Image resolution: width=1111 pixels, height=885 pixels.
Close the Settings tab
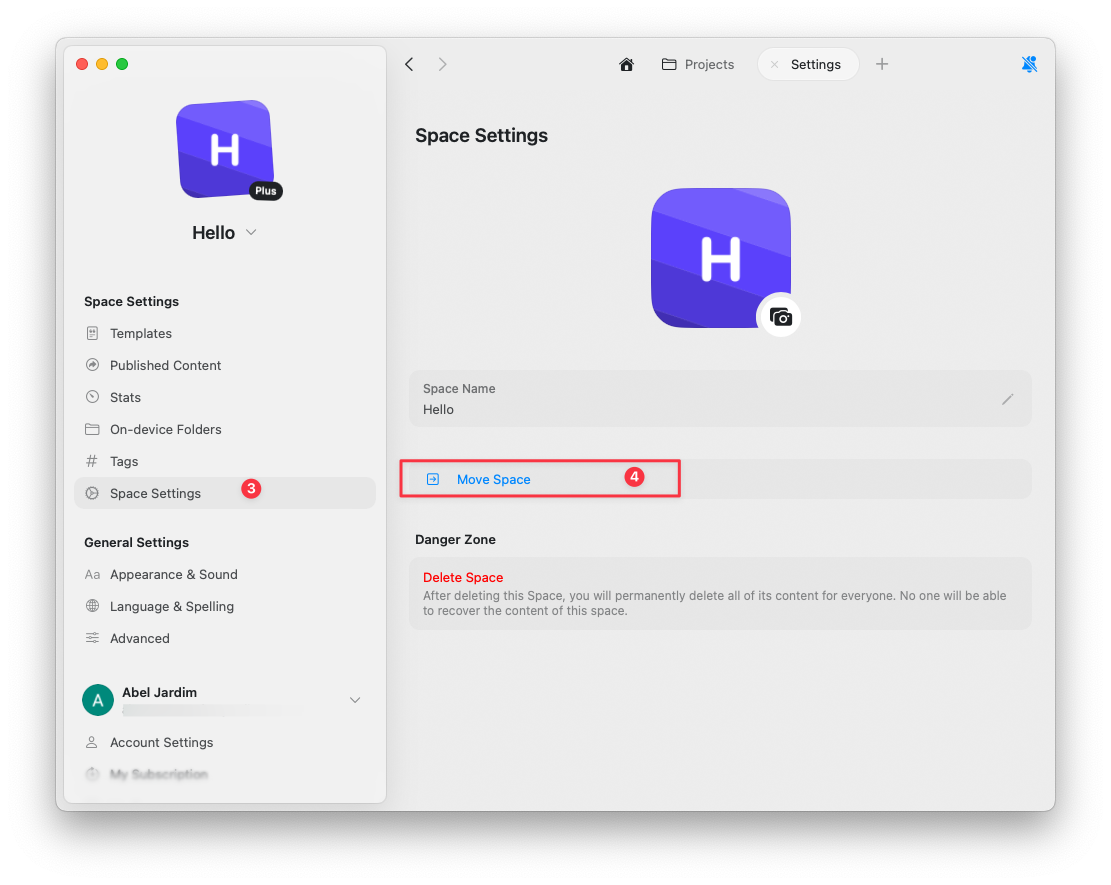coord(774,64)
